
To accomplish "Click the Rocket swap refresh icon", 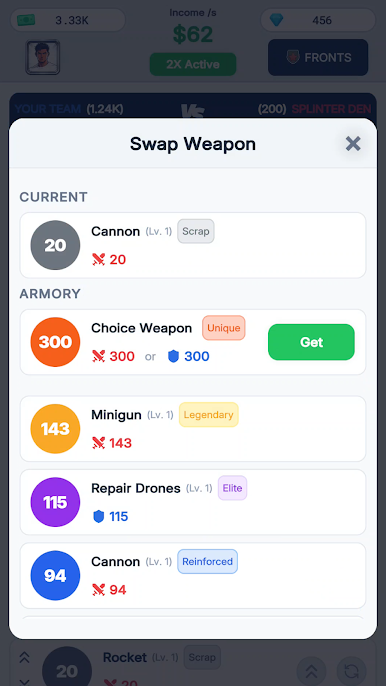I will pos(351,671).
